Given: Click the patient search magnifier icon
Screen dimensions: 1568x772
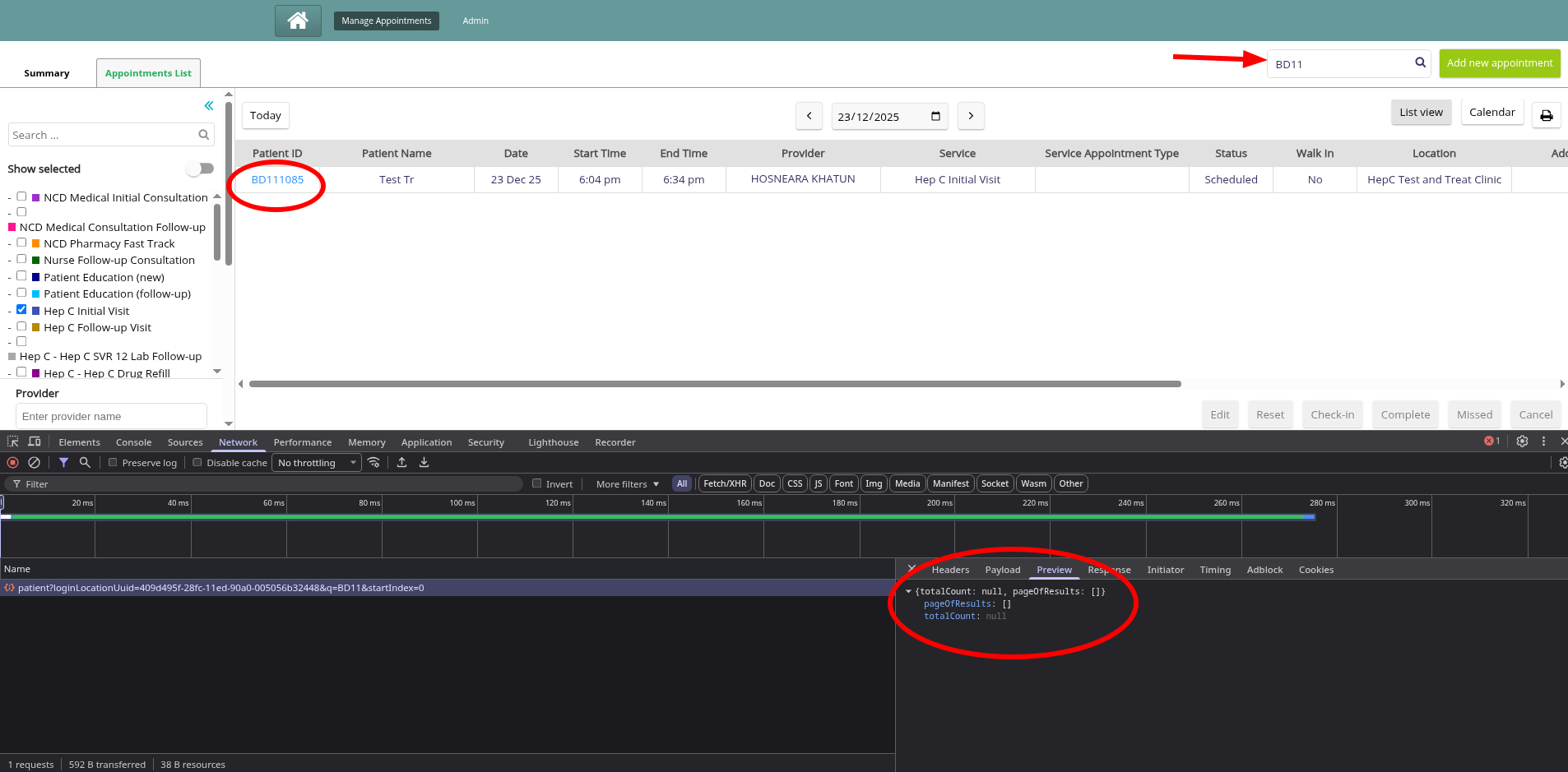Looking at the screenshot, I should [1420, 62].
